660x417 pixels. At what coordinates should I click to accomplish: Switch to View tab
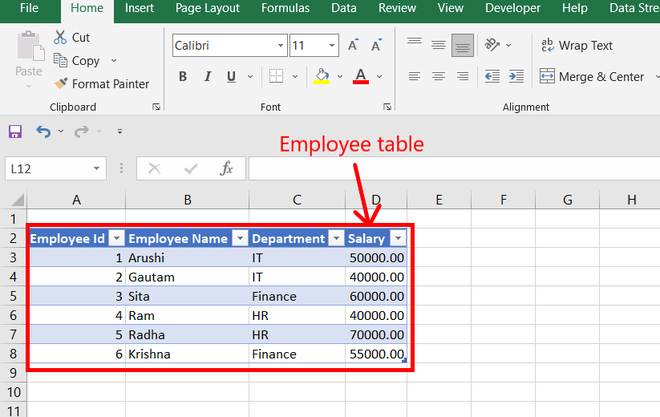tap(450, 8)
